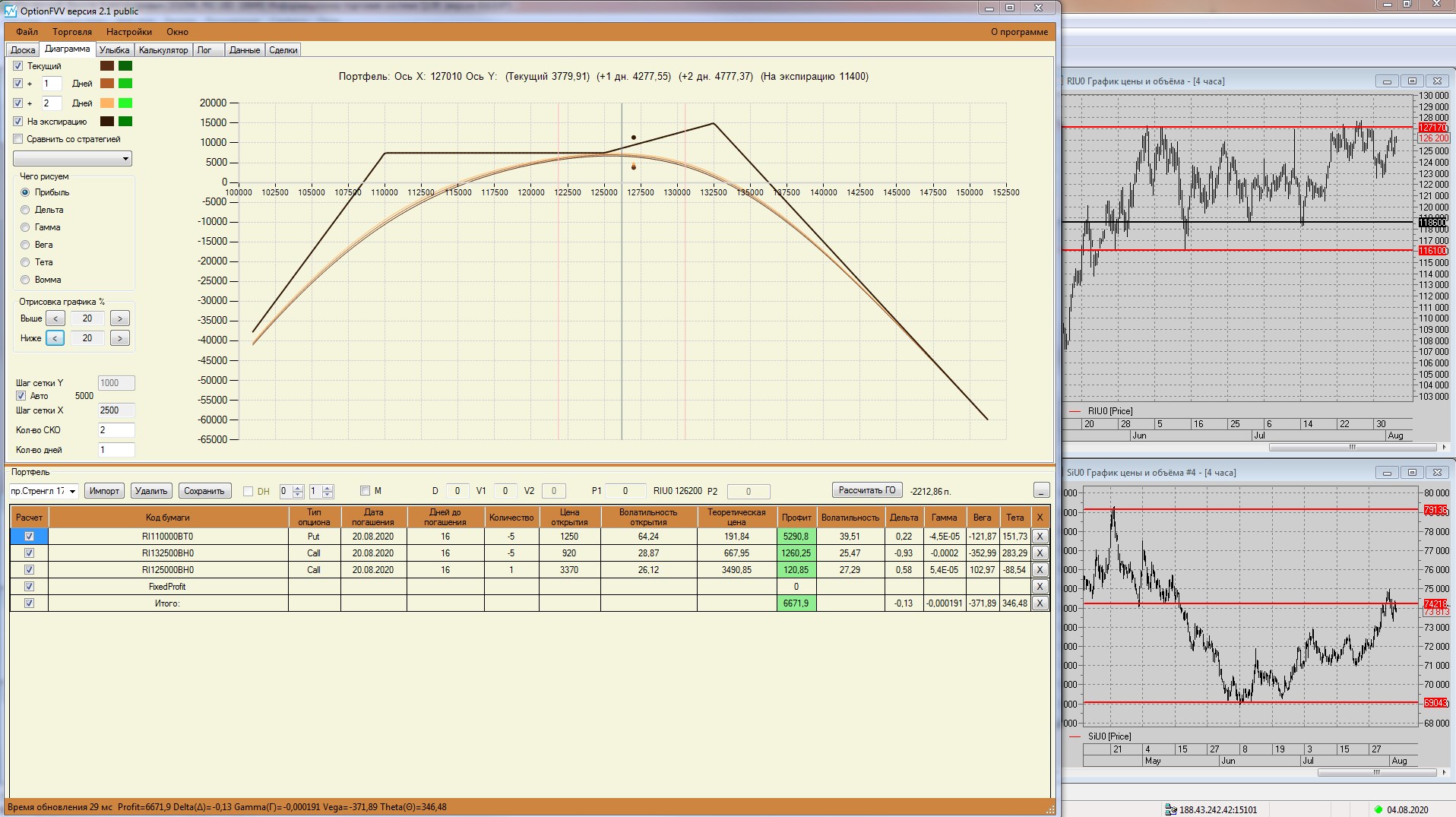Viewport: 1456px width, 817px height.
Task: Click the Кол-во дней input field
Action: tap(116, 450)
